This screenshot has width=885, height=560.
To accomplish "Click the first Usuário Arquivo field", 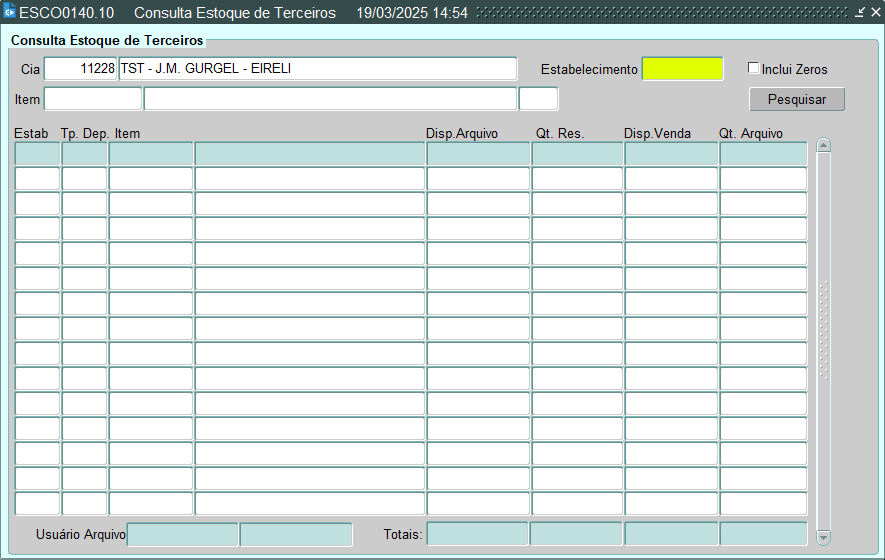I will point(183,535).
